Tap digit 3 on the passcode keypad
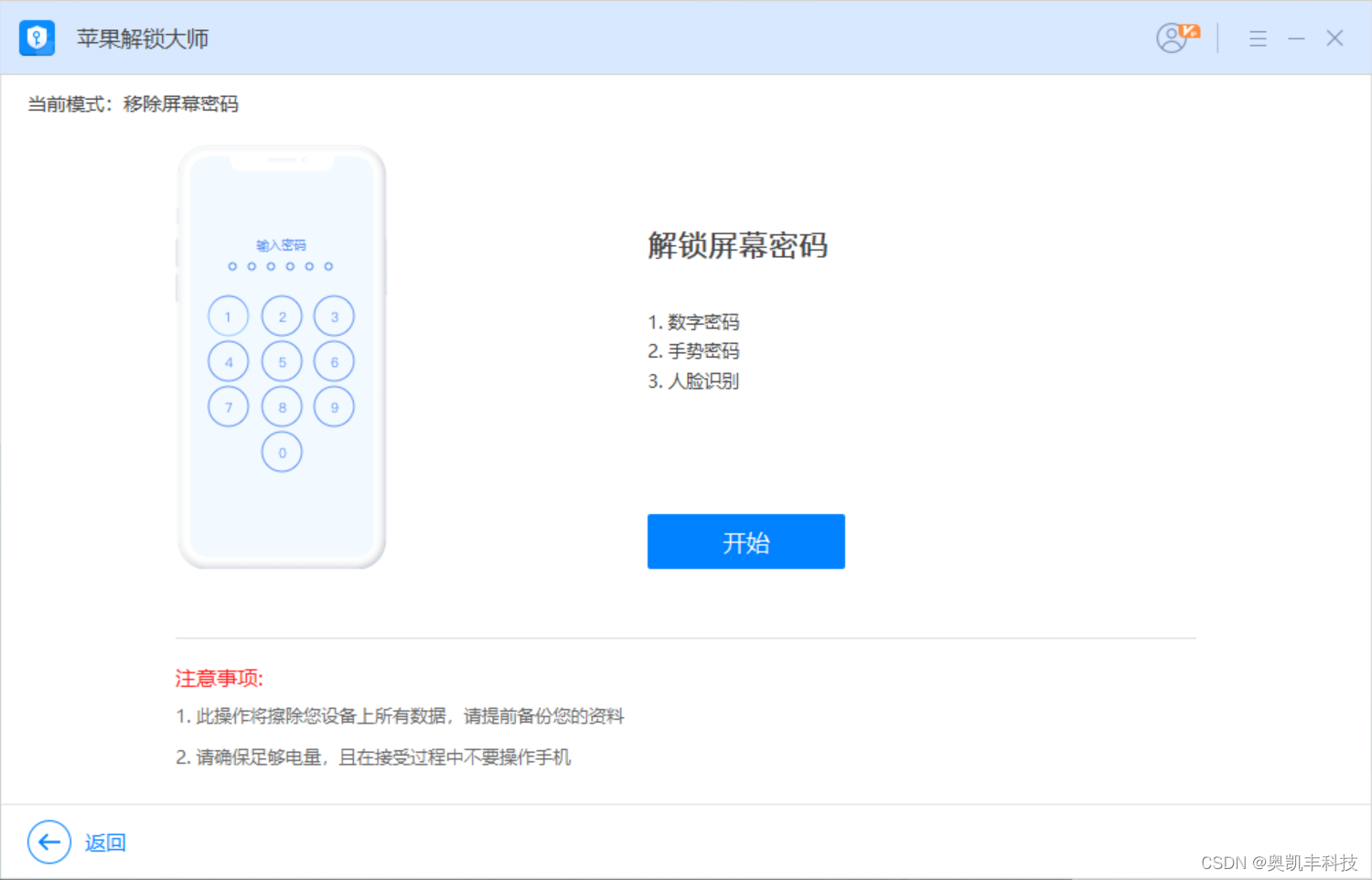Viewport: 1372px width, 880px height. coord(334,316)
